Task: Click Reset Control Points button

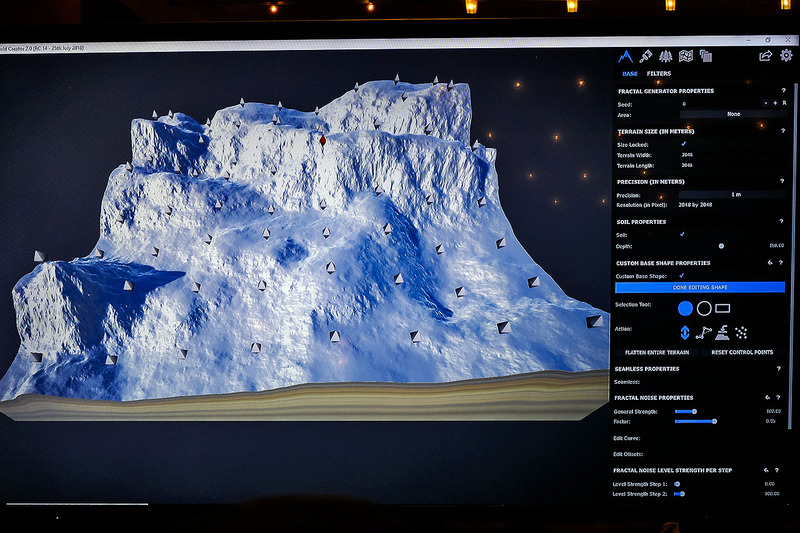Action: 742,352
